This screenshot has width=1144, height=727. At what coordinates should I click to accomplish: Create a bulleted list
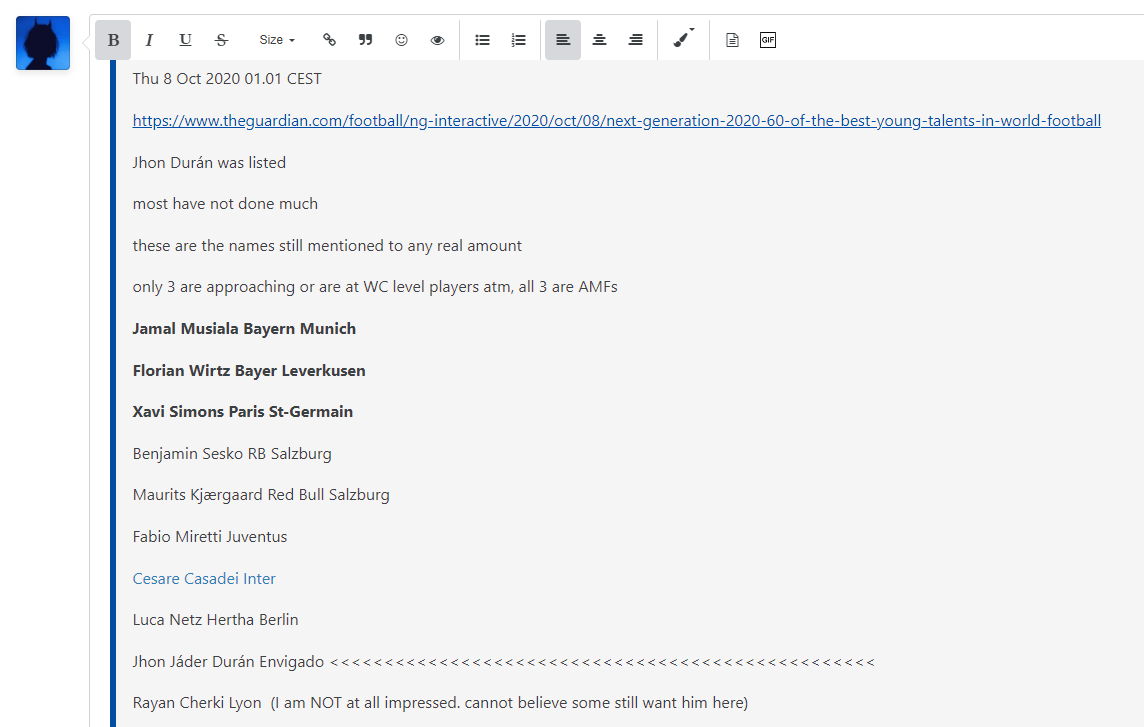[482, 40]
